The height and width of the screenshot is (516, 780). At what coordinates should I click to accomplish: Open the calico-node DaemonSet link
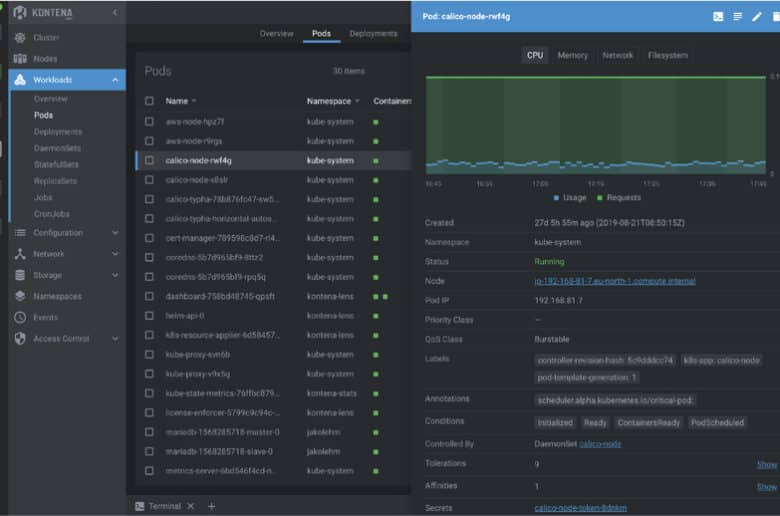click(x=600, y=444)
